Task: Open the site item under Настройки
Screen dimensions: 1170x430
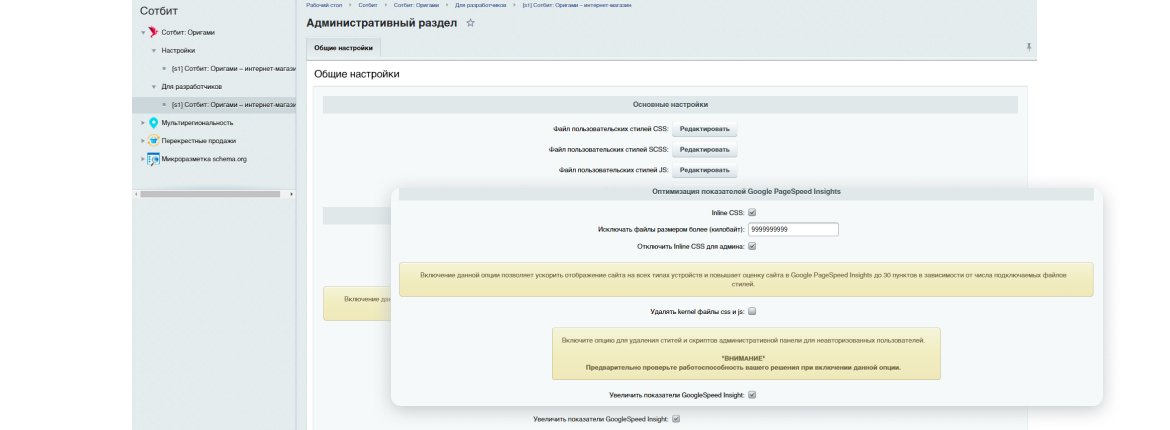Action: pyautogui.click(x=234, y=69)
